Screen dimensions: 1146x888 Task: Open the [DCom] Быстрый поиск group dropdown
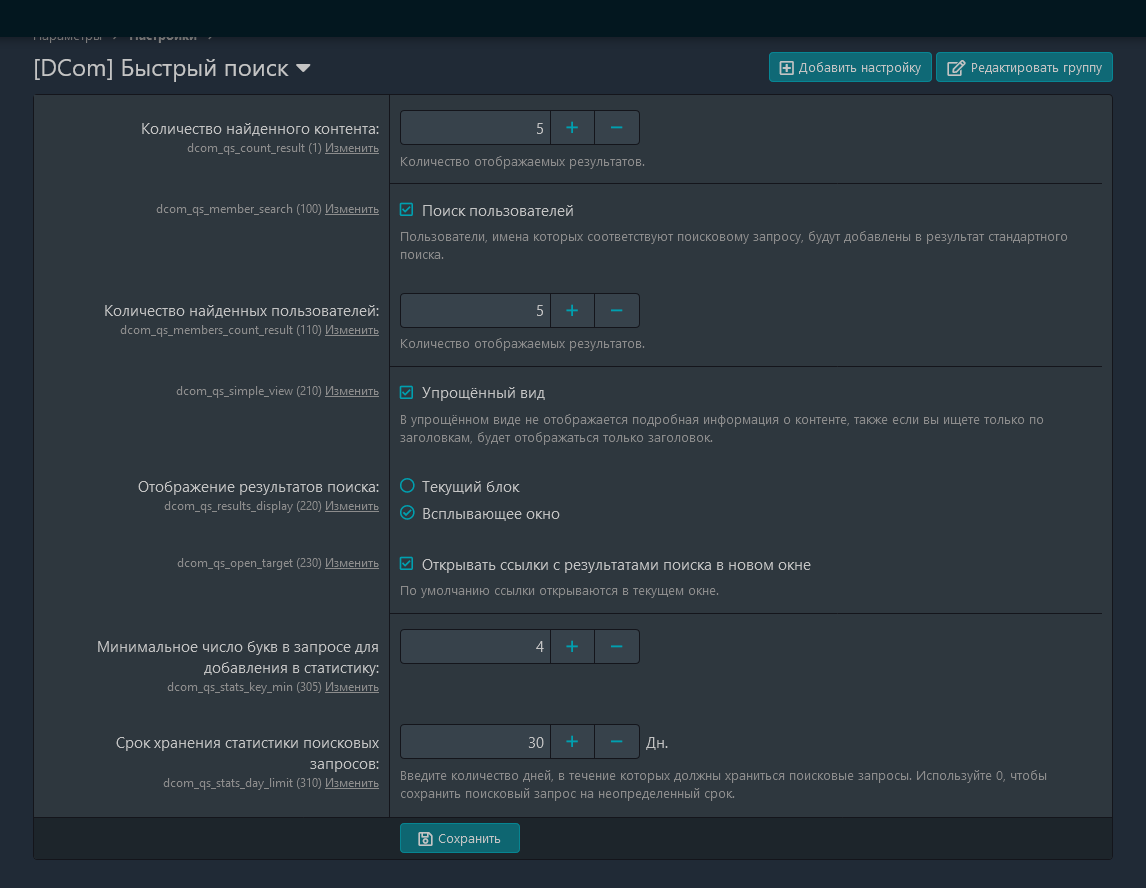tap(303, 69)
